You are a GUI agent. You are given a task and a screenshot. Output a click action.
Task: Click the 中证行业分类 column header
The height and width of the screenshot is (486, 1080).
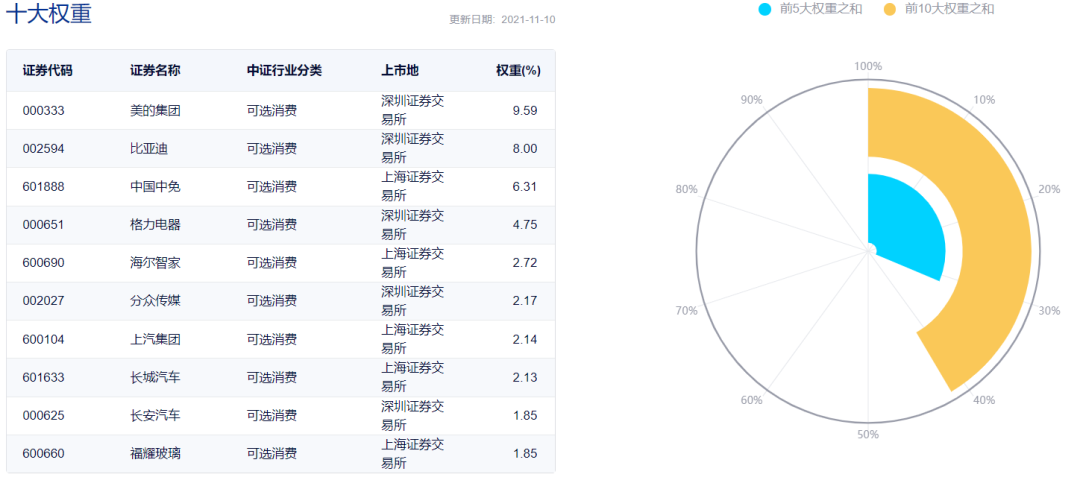[284, 70]
